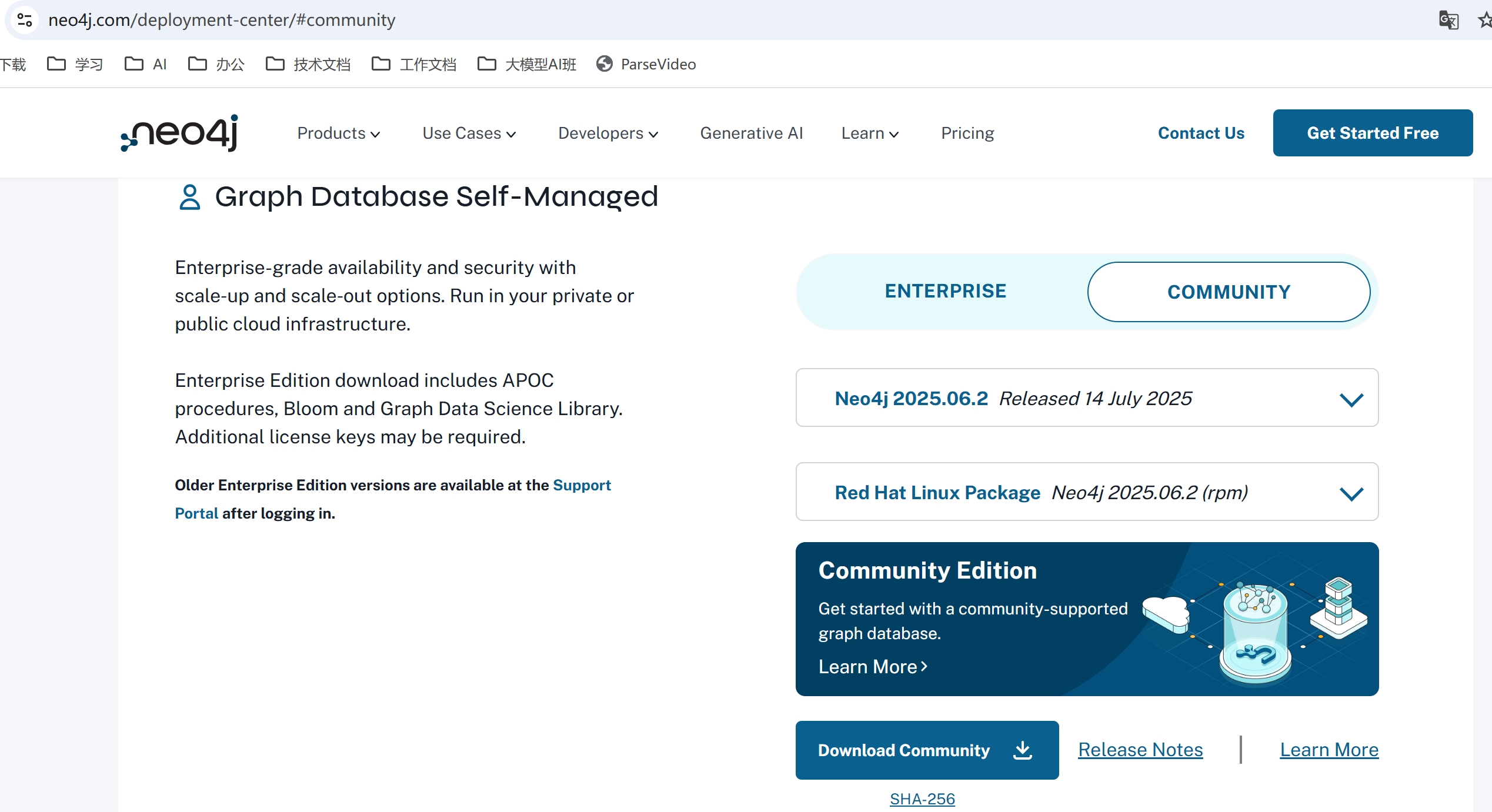Open the Release Notes link

click(x=1140, y=750)
